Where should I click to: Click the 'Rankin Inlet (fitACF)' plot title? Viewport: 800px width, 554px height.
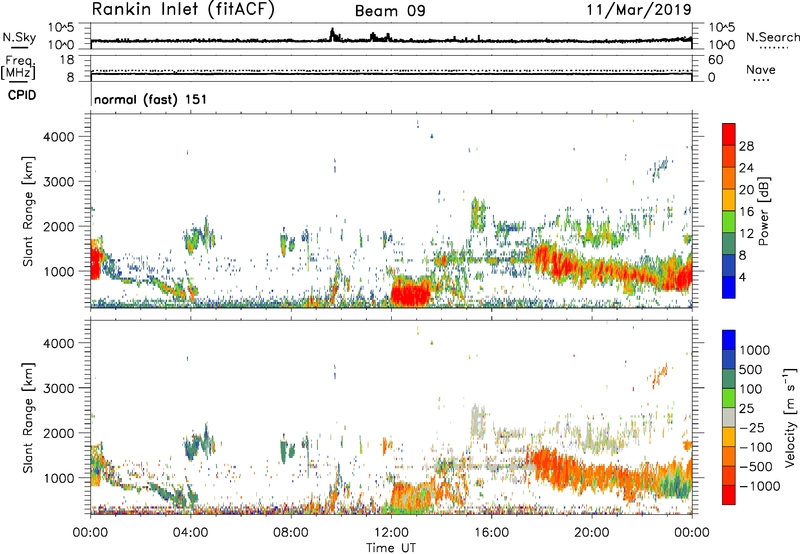tap(183, 10)
